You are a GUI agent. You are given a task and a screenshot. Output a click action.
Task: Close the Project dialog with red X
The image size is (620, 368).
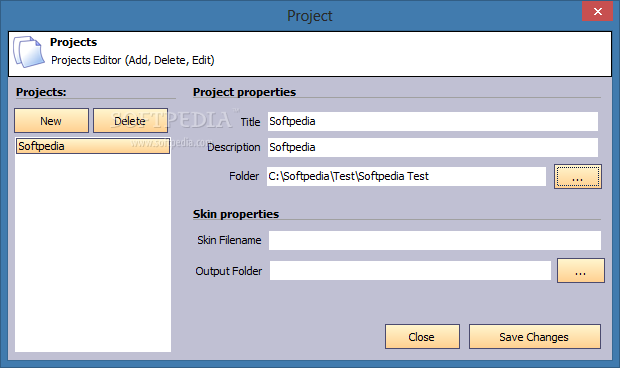(x=597, y=11)
